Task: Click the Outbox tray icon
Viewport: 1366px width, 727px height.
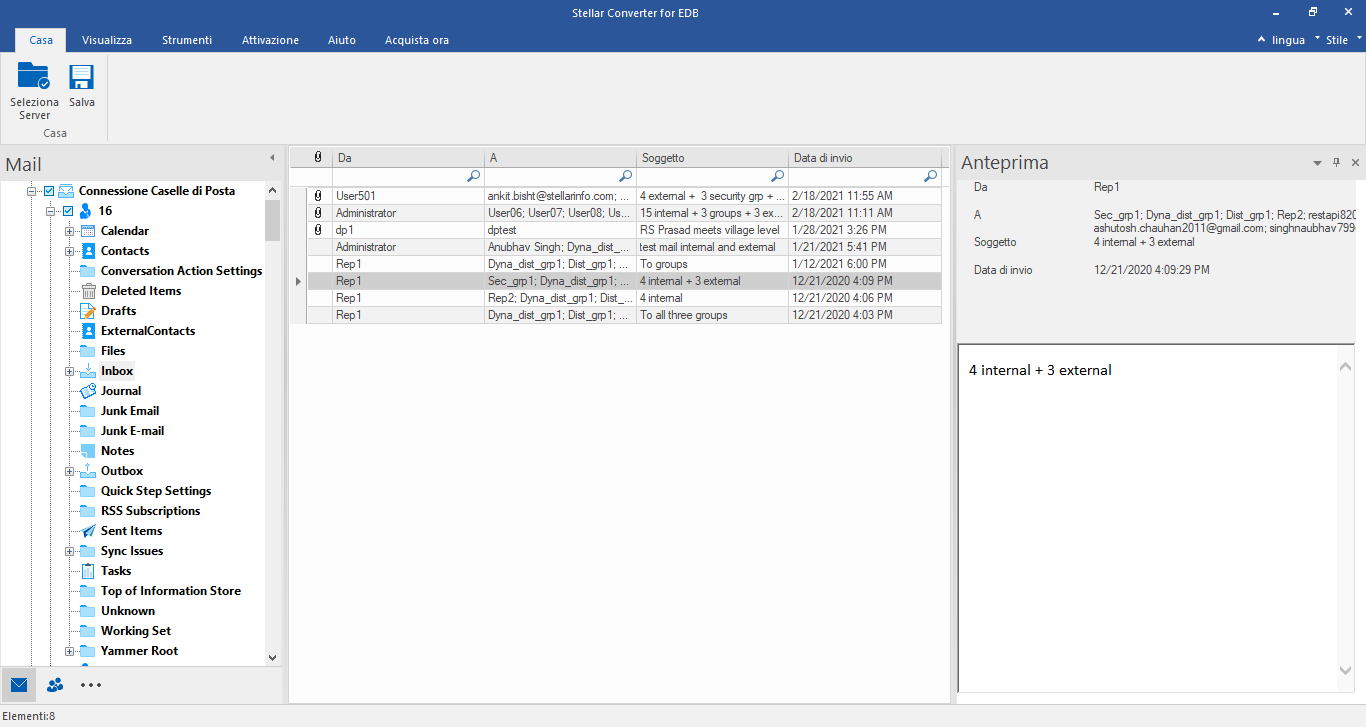Action: pos(88,471)
